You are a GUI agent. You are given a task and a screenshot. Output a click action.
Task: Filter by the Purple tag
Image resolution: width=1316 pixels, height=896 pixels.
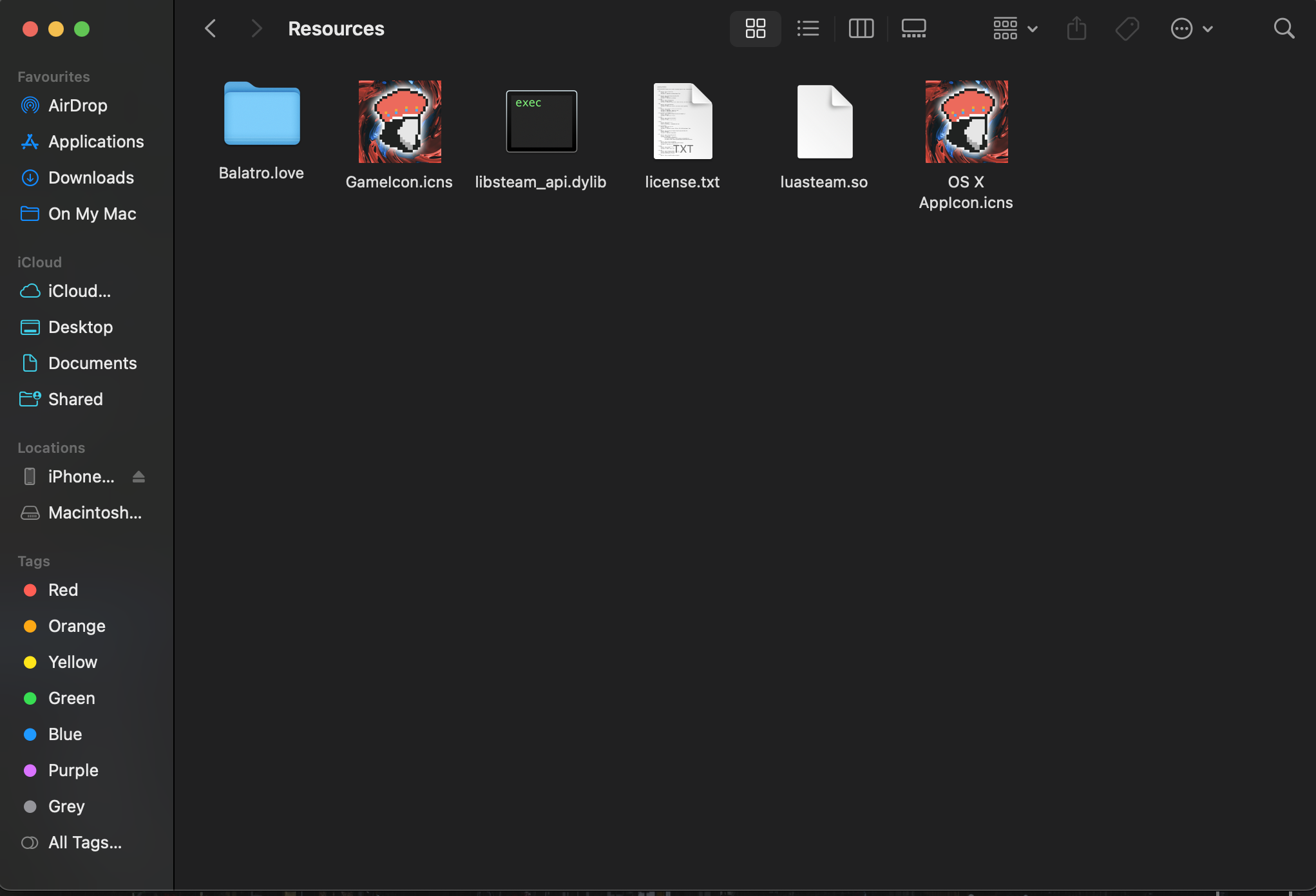[73, 770]
